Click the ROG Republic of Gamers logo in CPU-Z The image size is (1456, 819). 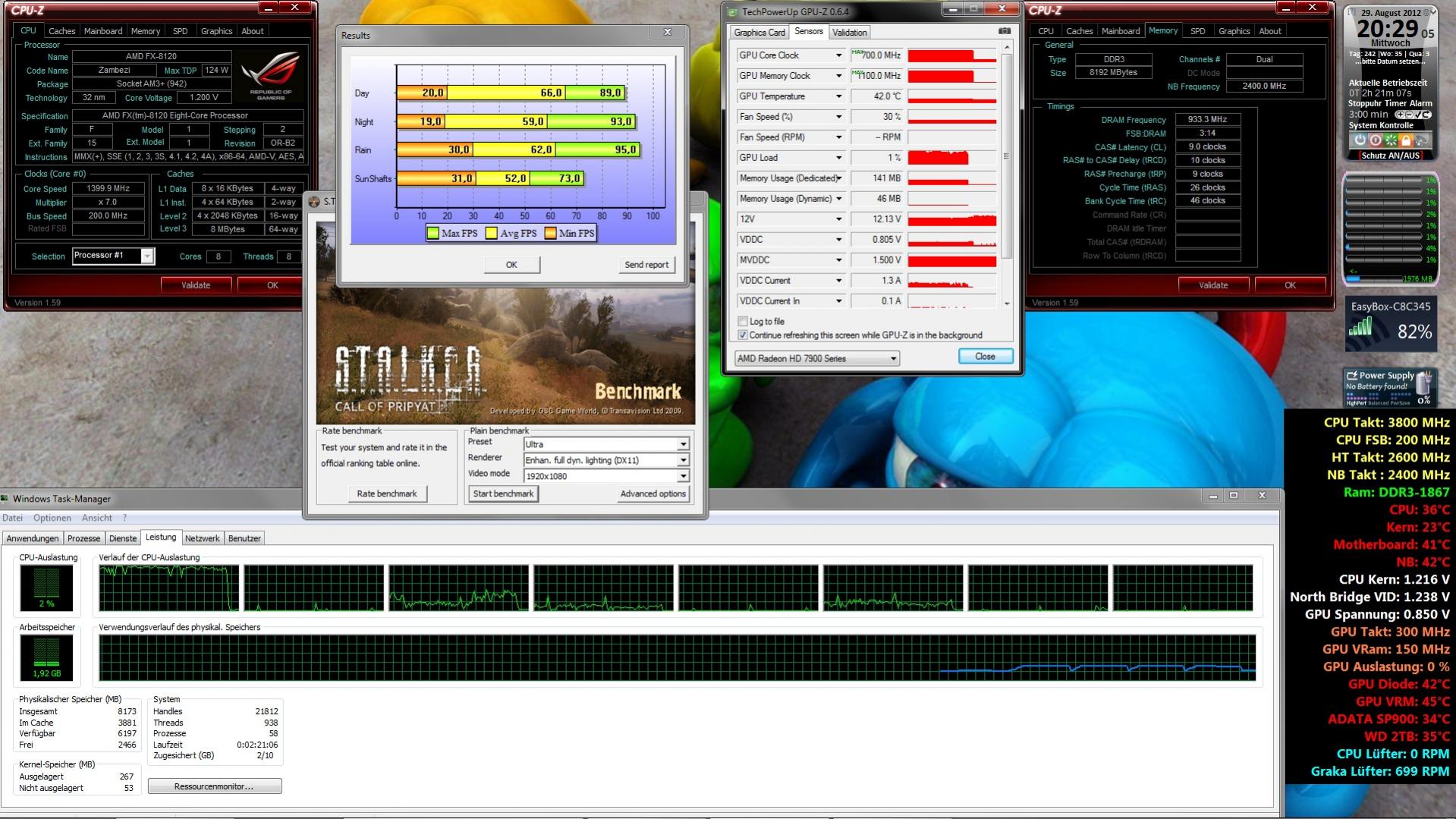pyautogui.click(x=271, y=74)
